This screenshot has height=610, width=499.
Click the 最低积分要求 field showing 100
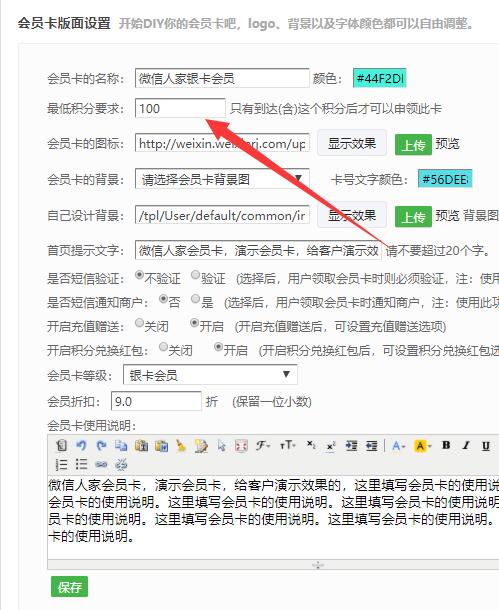coord(180,108)
